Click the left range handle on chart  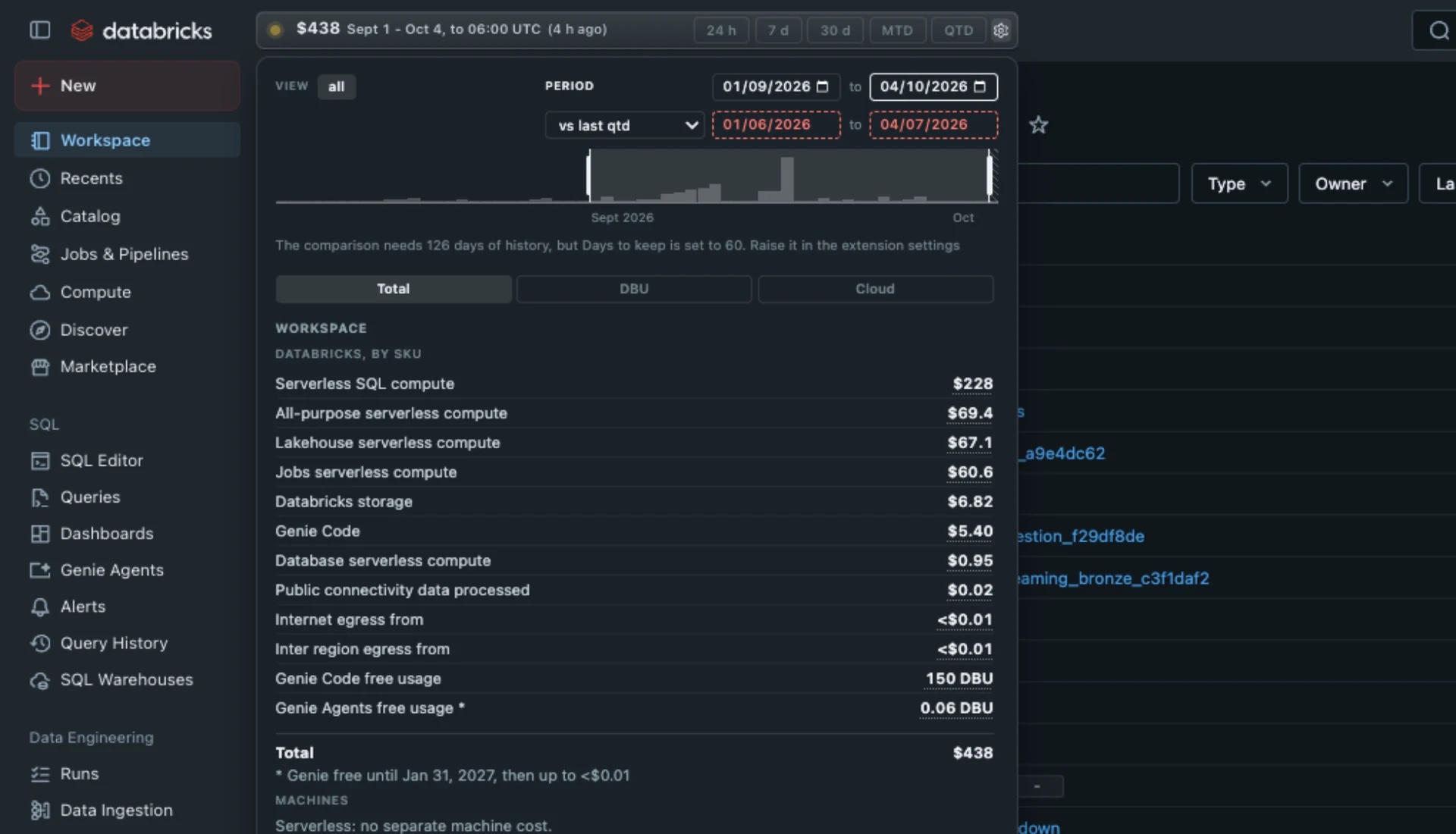[x=588, y=175]
